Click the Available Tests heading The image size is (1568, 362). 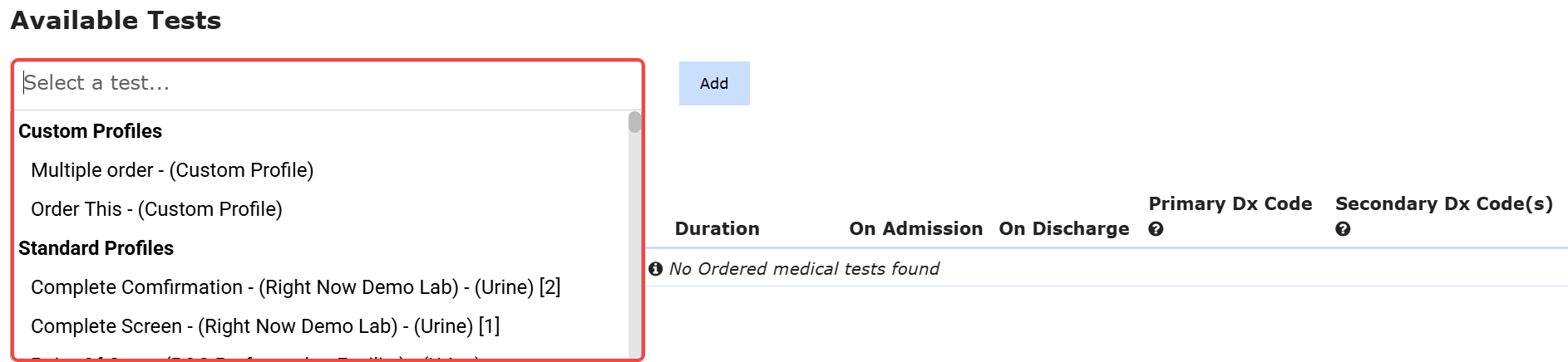click(x=116, y=21)
